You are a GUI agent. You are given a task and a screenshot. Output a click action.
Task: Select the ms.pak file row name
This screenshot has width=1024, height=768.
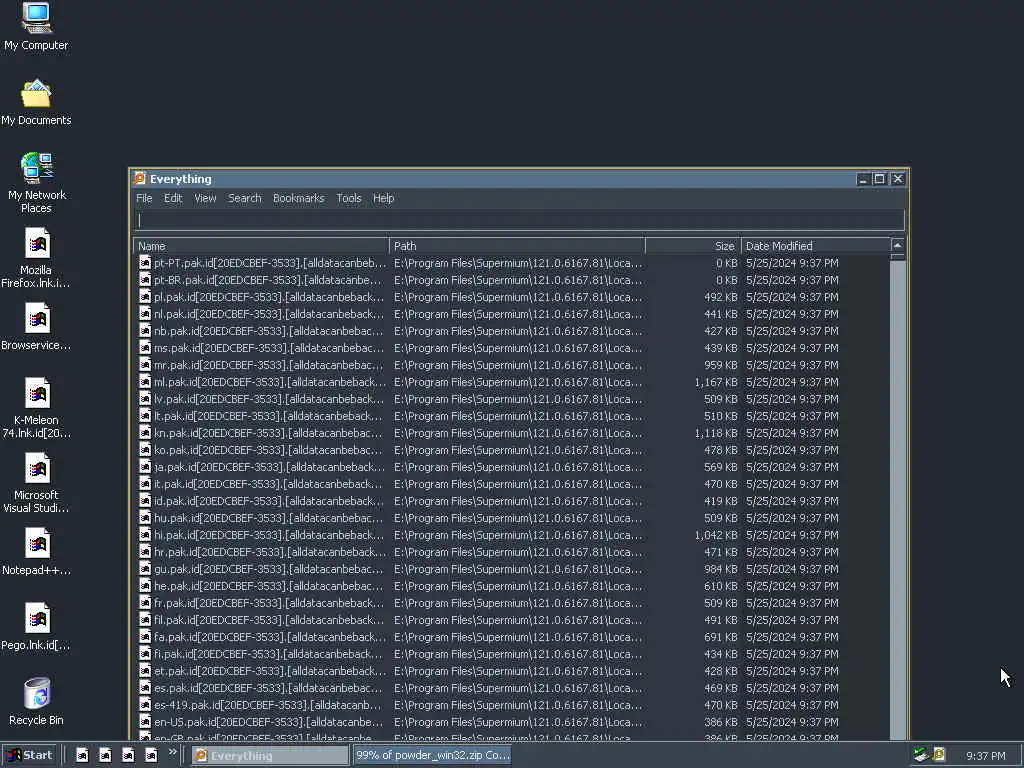(269, 347)
